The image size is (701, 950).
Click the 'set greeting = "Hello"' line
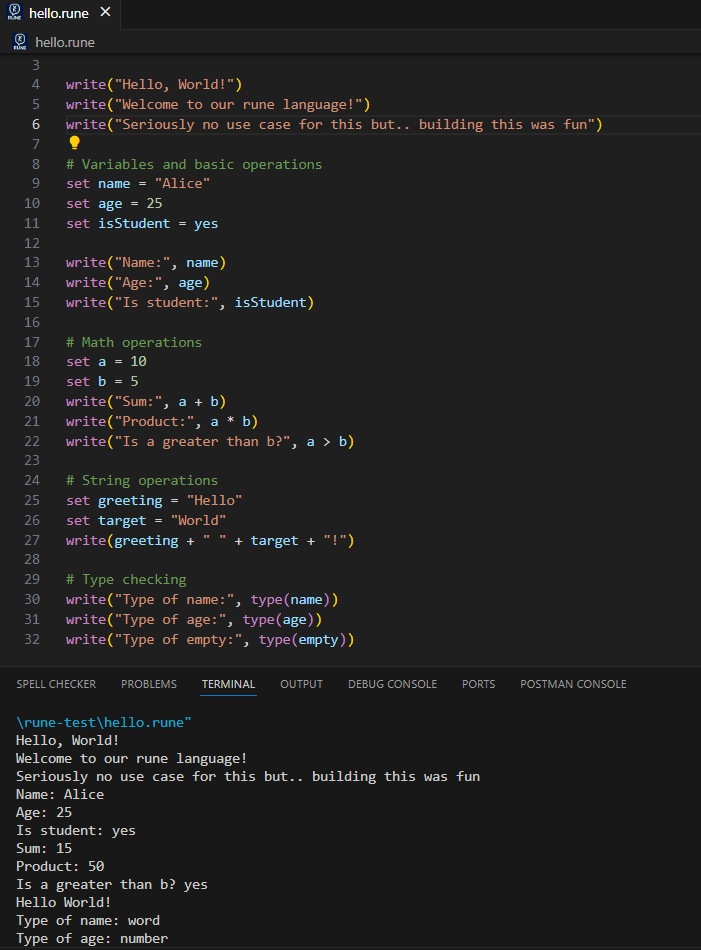154,500
